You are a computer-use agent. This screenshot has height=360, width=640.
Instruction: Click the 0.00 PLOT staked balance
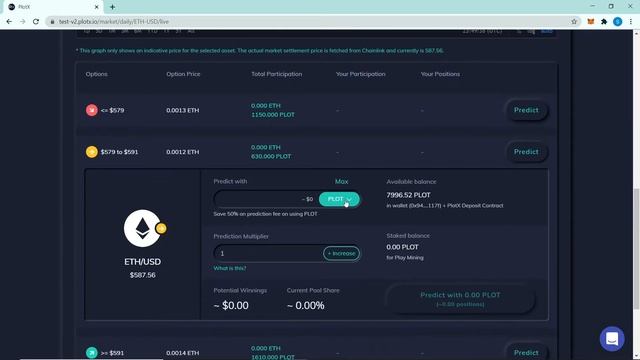(x=402, y=247)
